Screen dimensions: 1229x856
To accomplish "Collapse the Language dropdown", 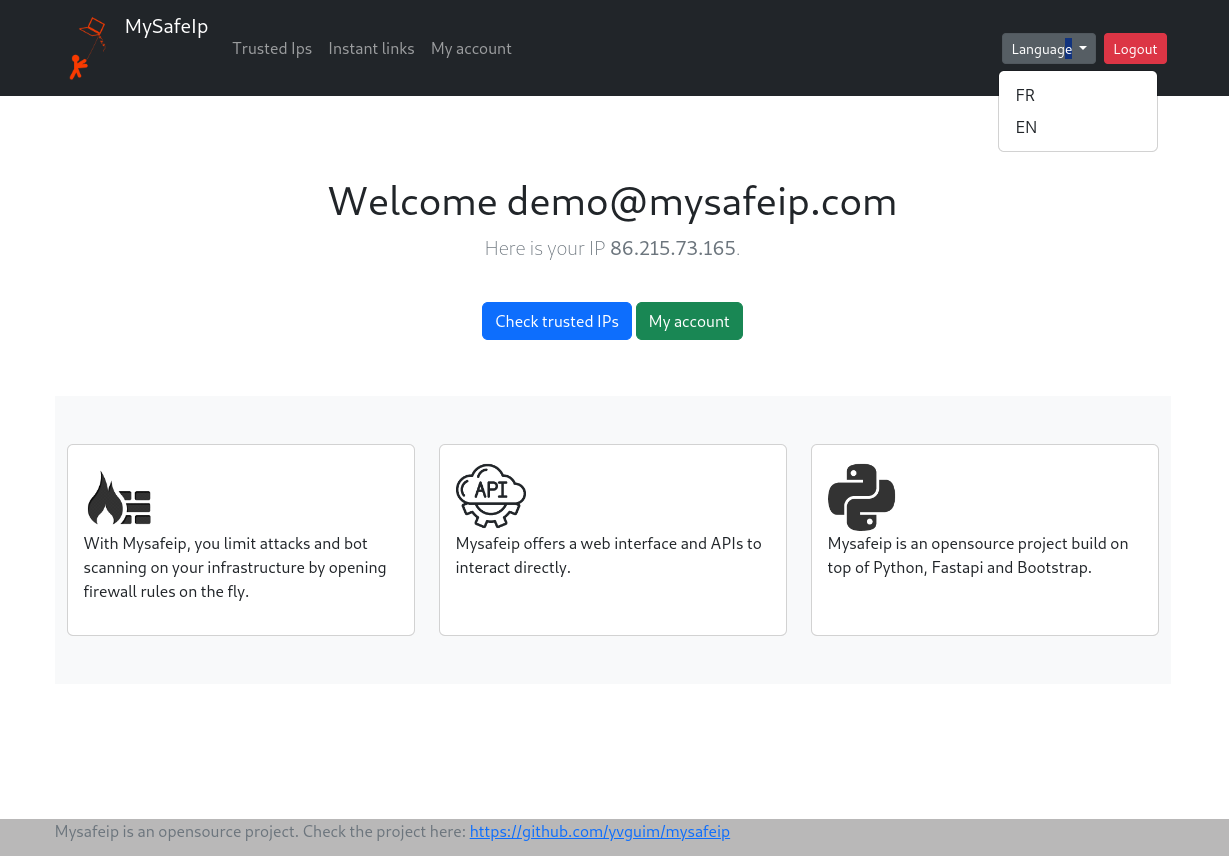I will (x=1048, y=49).
